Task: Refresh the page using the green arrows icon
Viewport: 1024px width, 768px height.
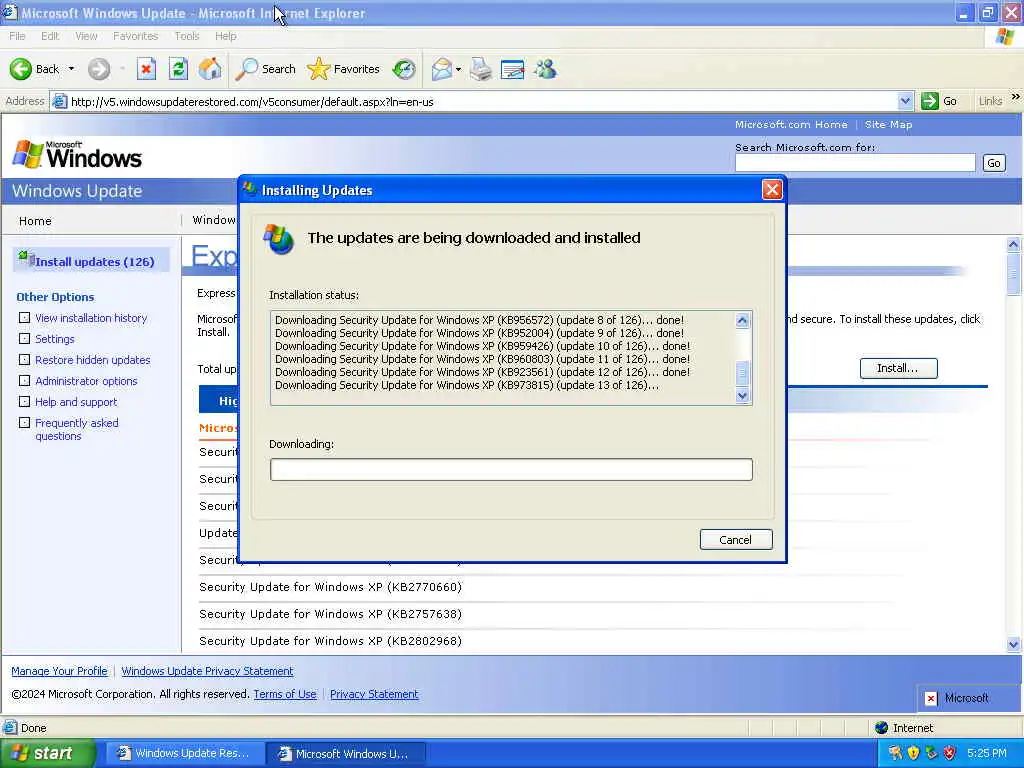Action: (x=178, y=69)
